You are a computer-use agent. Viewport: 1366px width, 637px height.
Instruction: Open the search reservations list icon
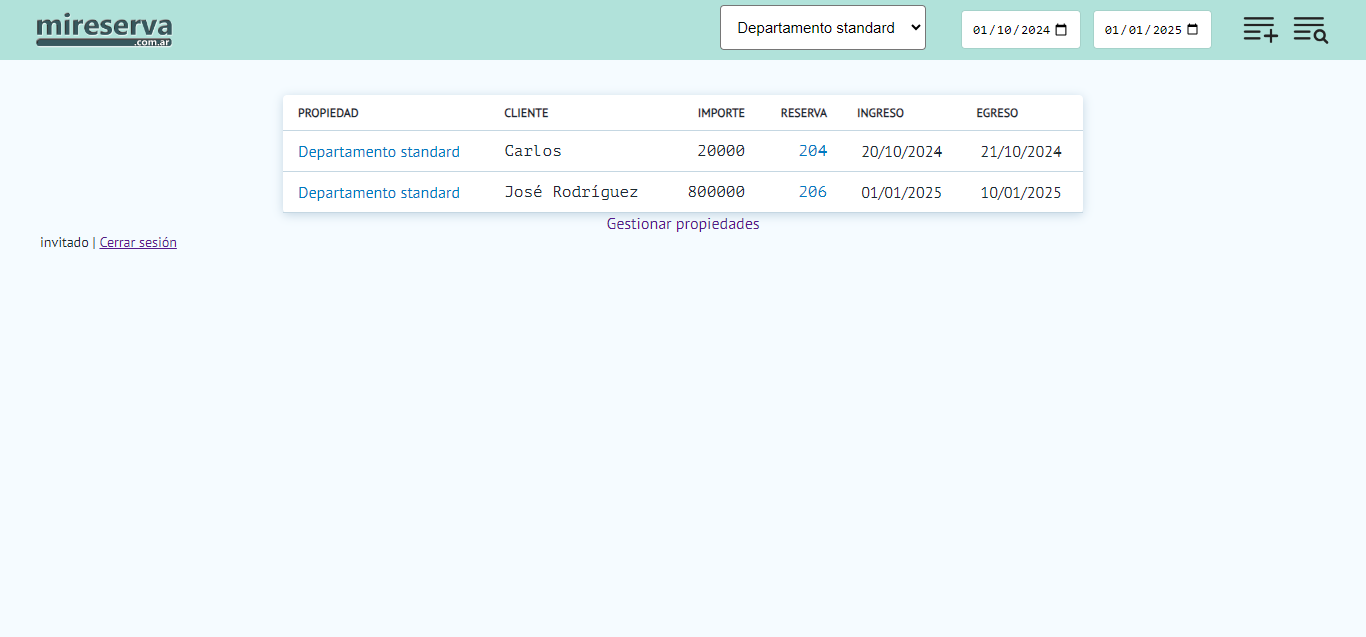pos(1310,30)
